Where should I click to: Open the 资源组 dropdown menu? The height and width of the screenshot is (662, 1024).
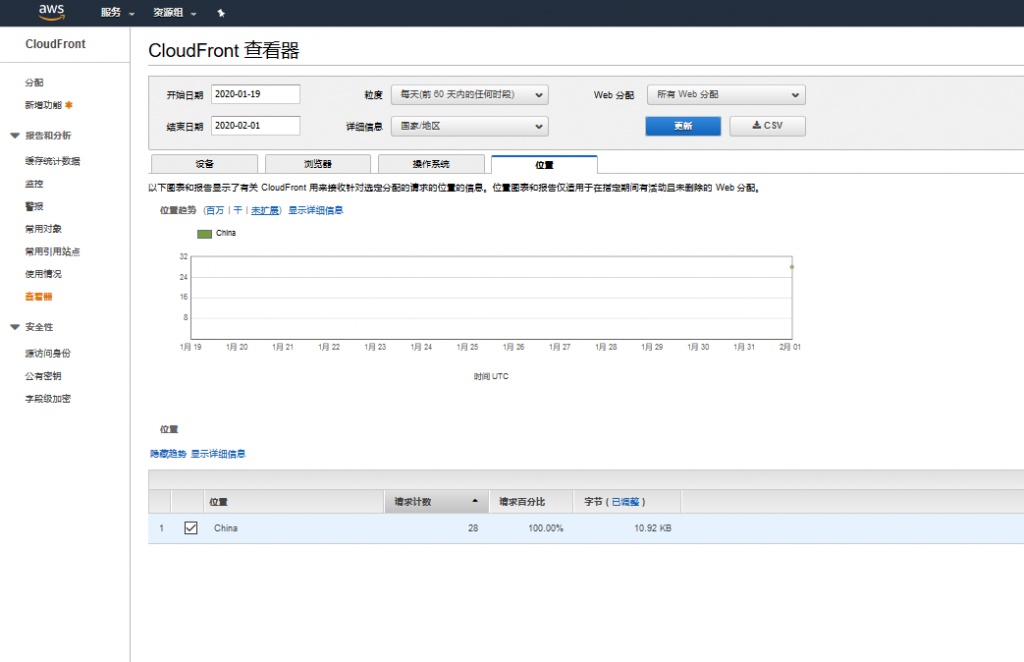(x=174, y=12)
